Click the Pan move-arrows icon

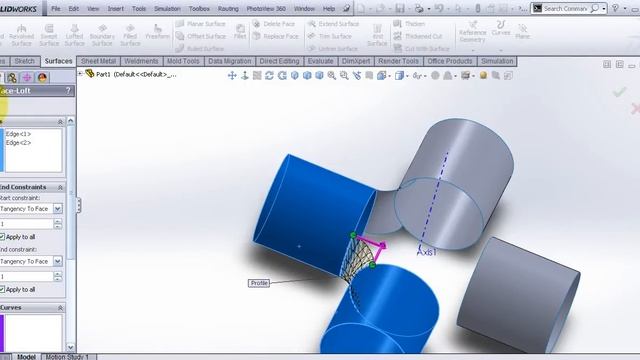232,76
